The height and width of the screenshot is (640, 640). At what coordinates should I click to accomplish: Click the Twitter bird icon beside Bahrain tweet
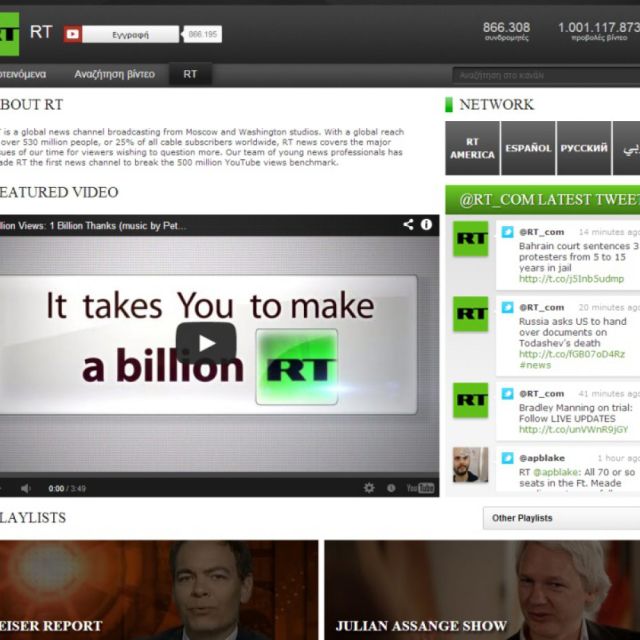pos(507,232)
